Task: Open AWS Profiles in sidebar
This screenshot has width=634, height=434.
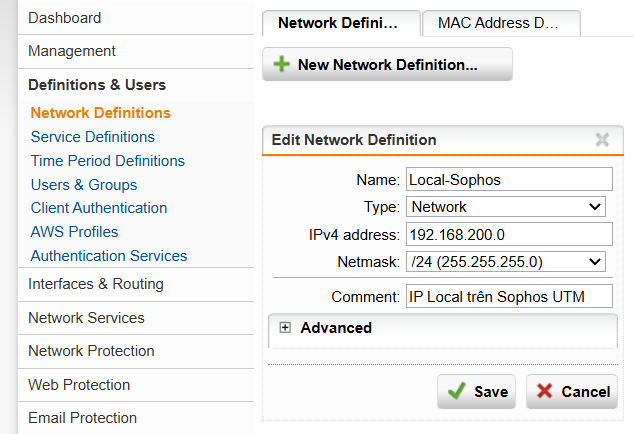Action: coord(75,232)
